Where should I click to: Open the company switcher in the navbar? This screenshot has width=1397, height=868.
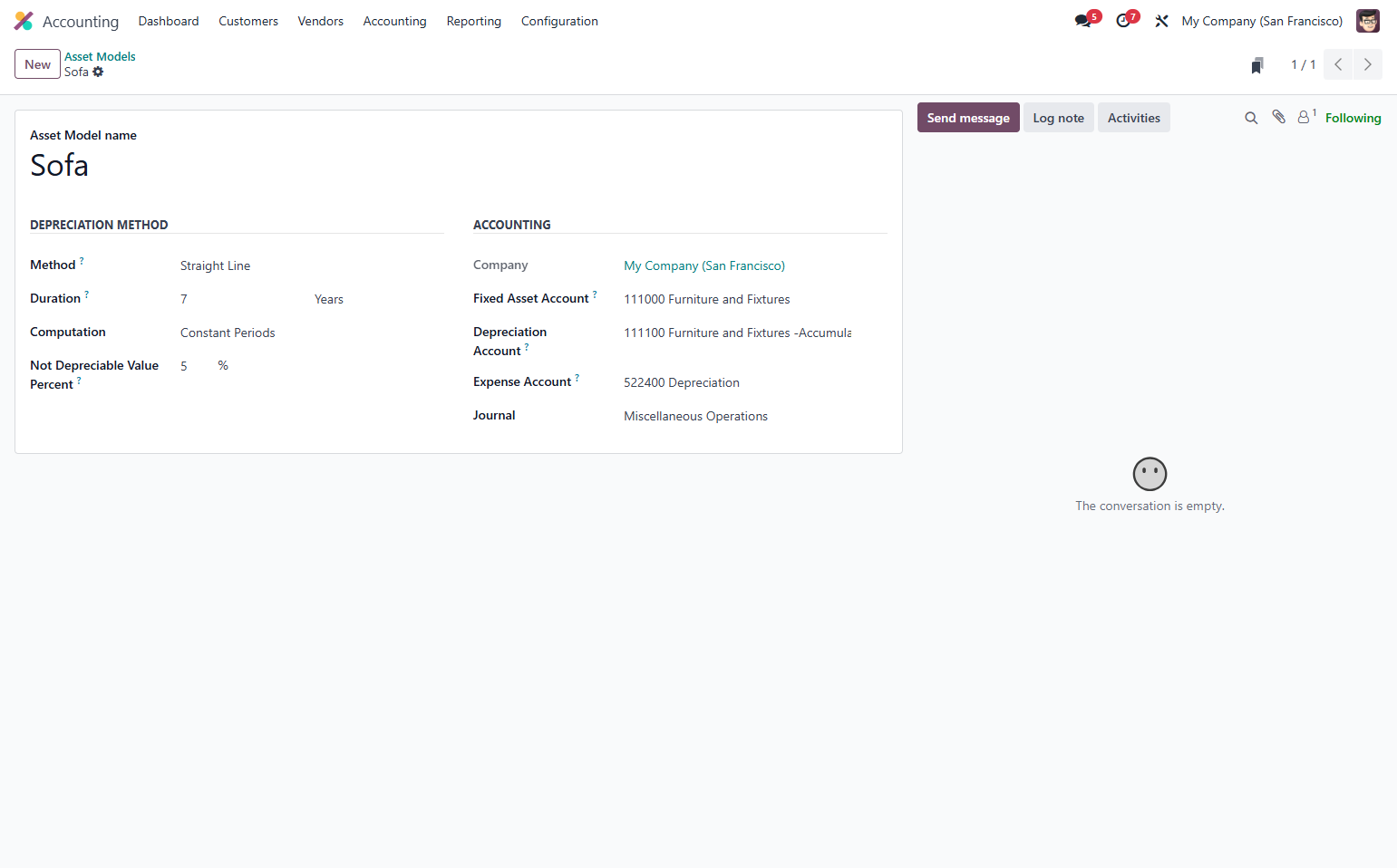tap(1262, 21)
